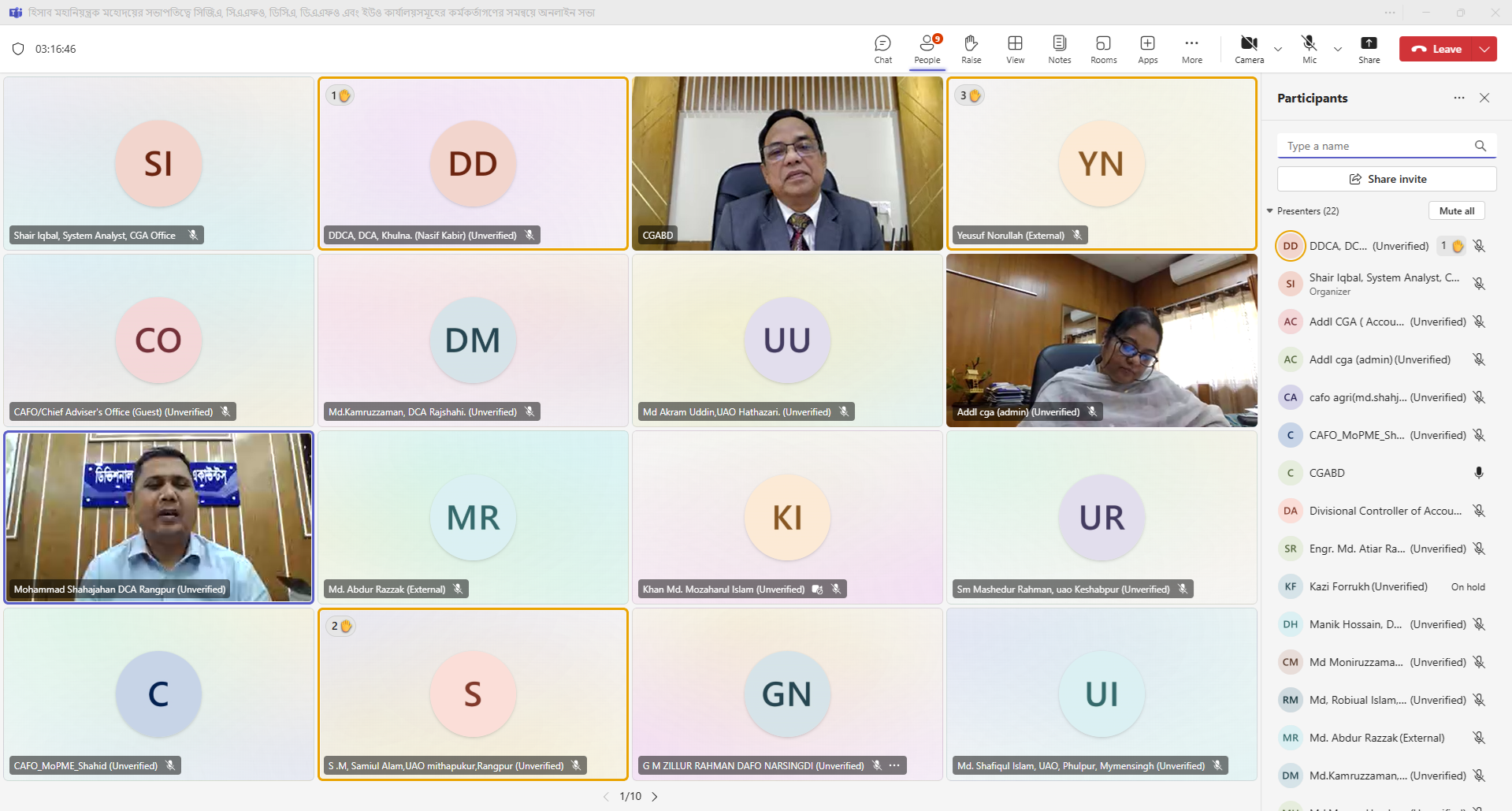Open the Leave options dropdown arrow
This screenshot has width=1512, height=811.
[1484, 49]
